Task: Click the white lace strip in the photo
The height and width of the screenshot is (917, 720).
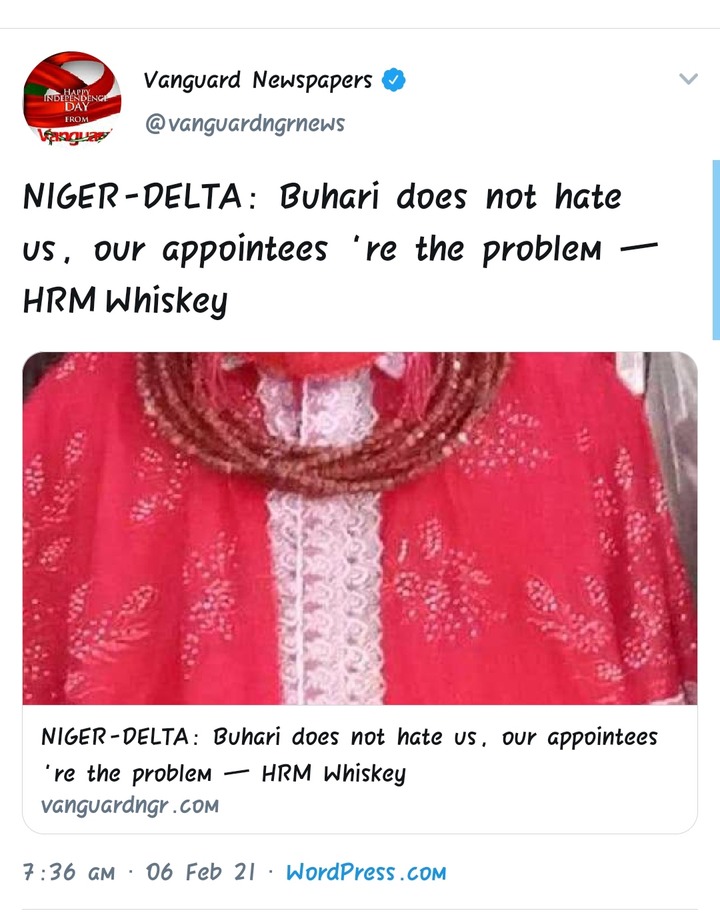Action: [326, 597]
